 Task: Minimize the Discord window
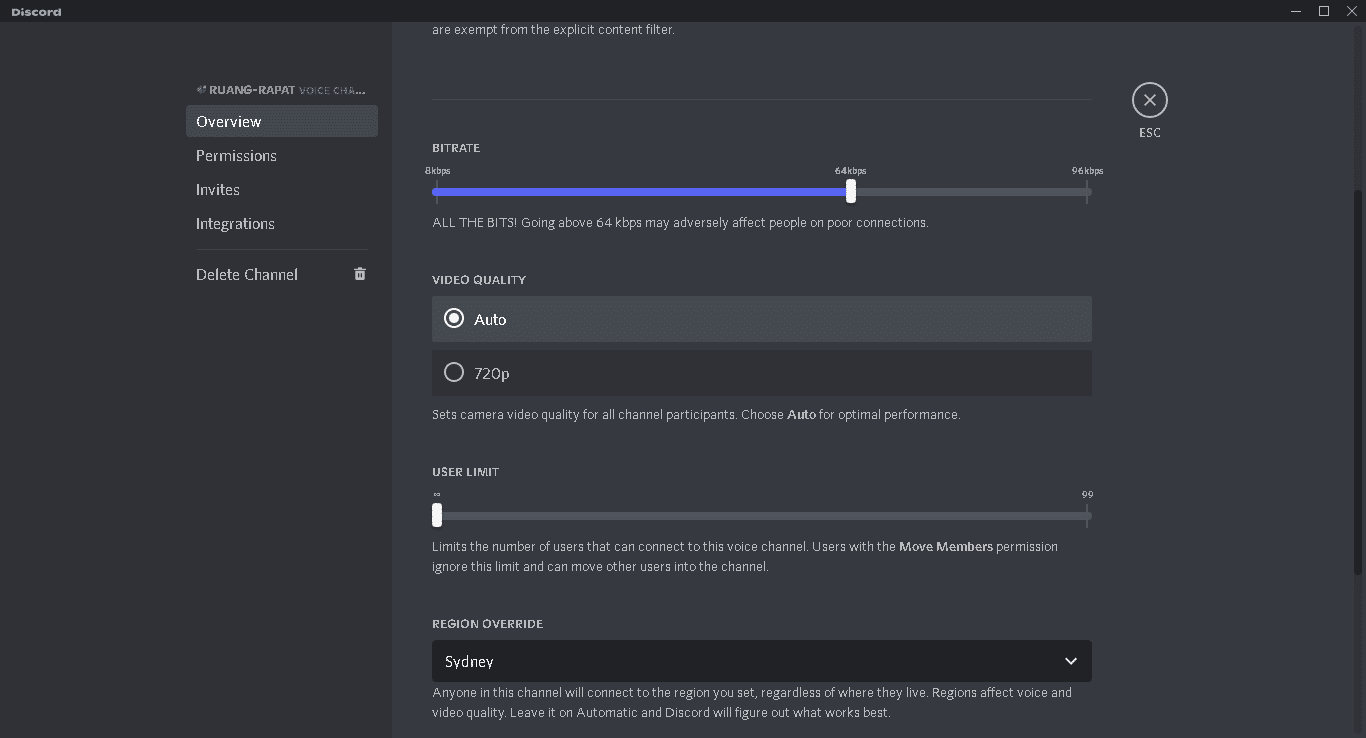tap(1296, 11)
